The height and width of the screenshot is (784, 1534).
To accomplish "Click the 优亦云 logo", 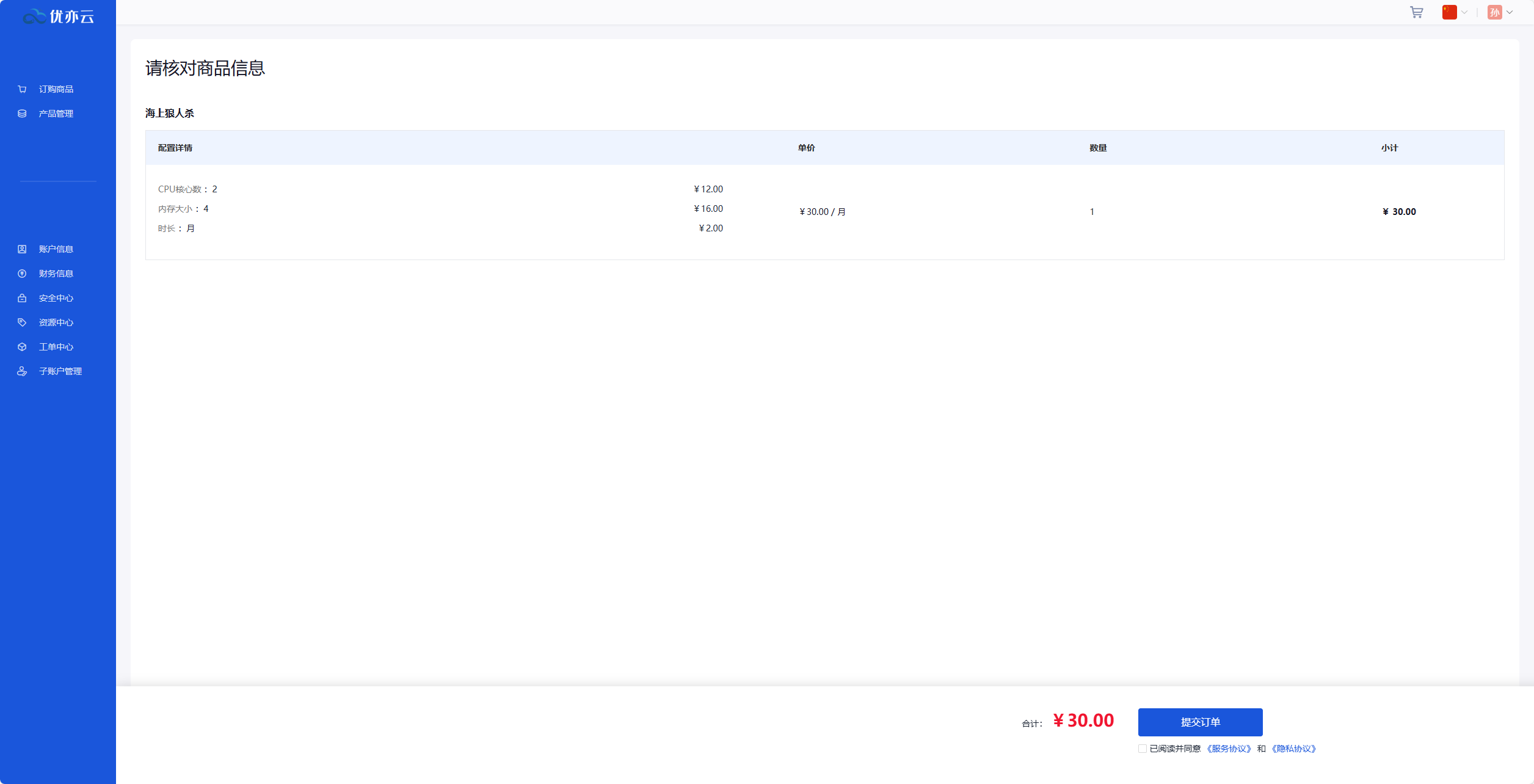I will (x=58, y=16).
